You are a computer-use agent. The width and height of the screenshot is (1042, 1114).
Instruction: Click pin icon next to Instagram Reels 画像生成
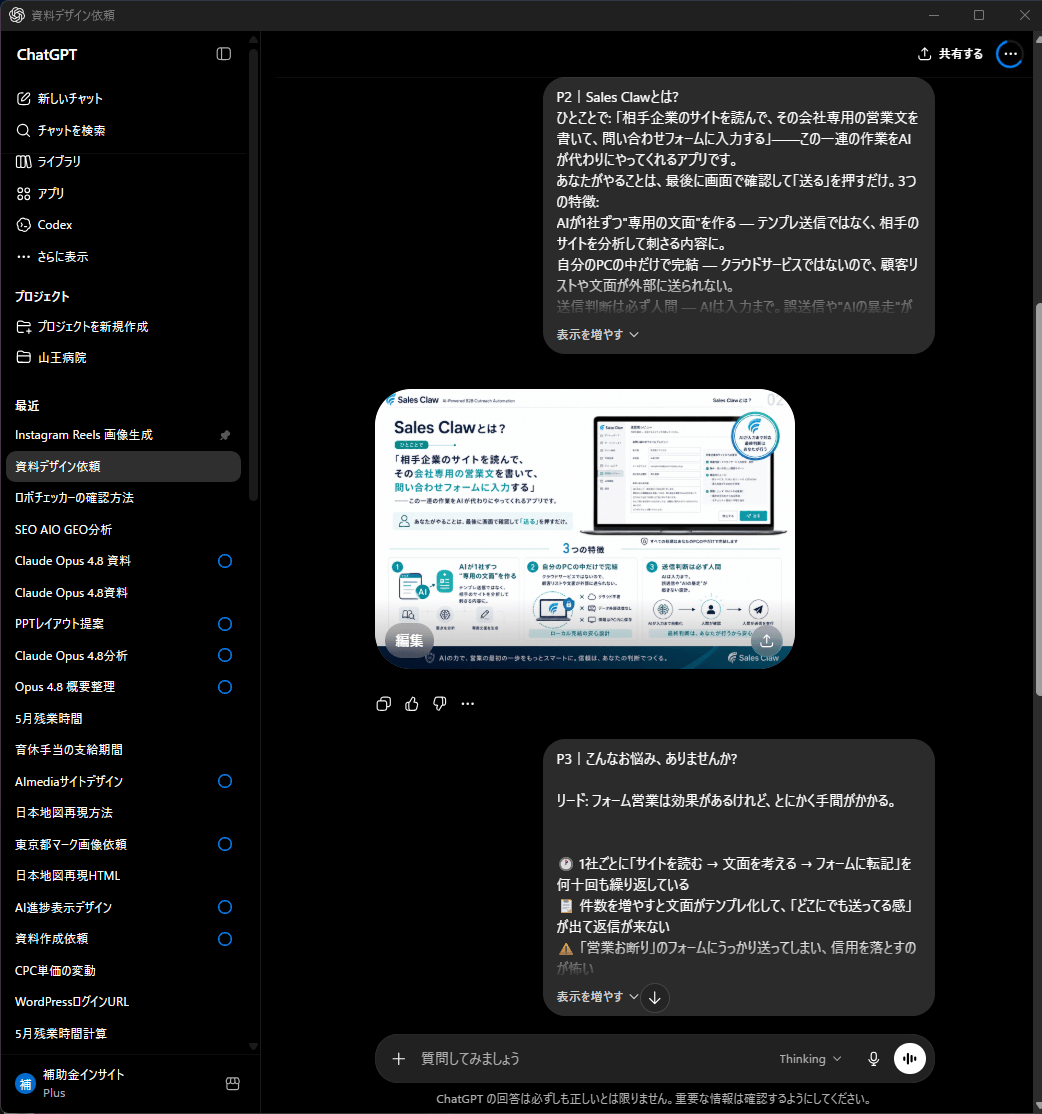225,435
